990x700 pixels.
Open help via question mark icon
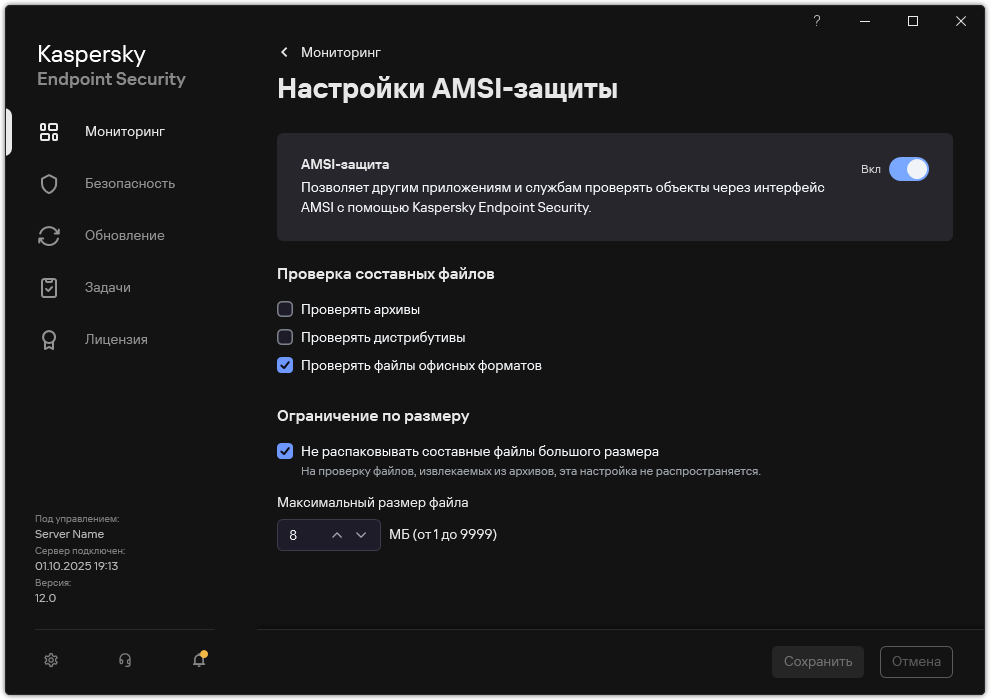[816, 21]
